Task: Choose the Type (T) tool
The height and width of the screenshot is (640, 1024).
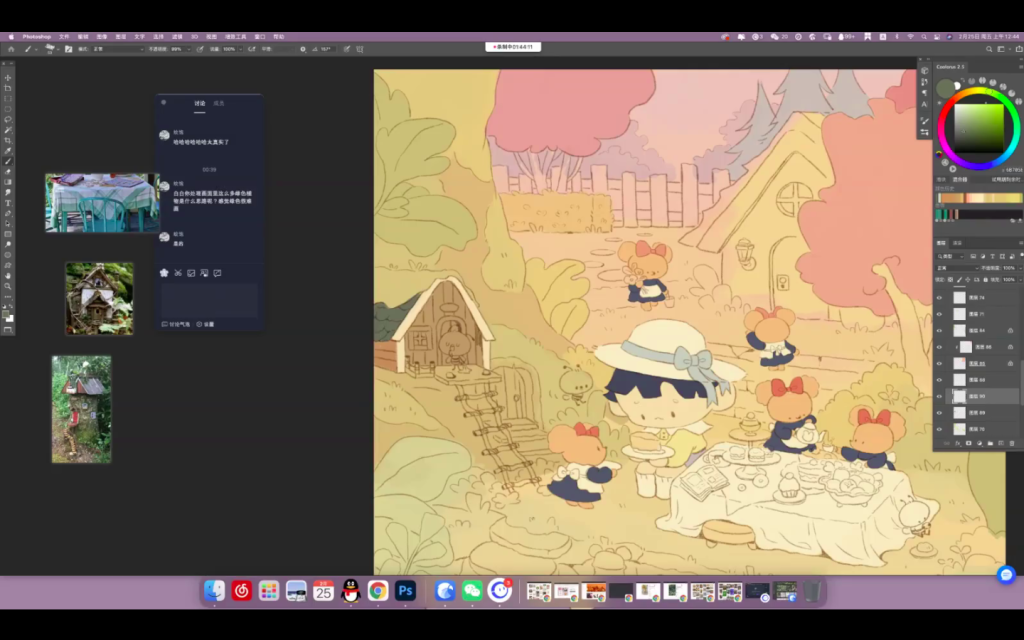Action: (8, 203)
